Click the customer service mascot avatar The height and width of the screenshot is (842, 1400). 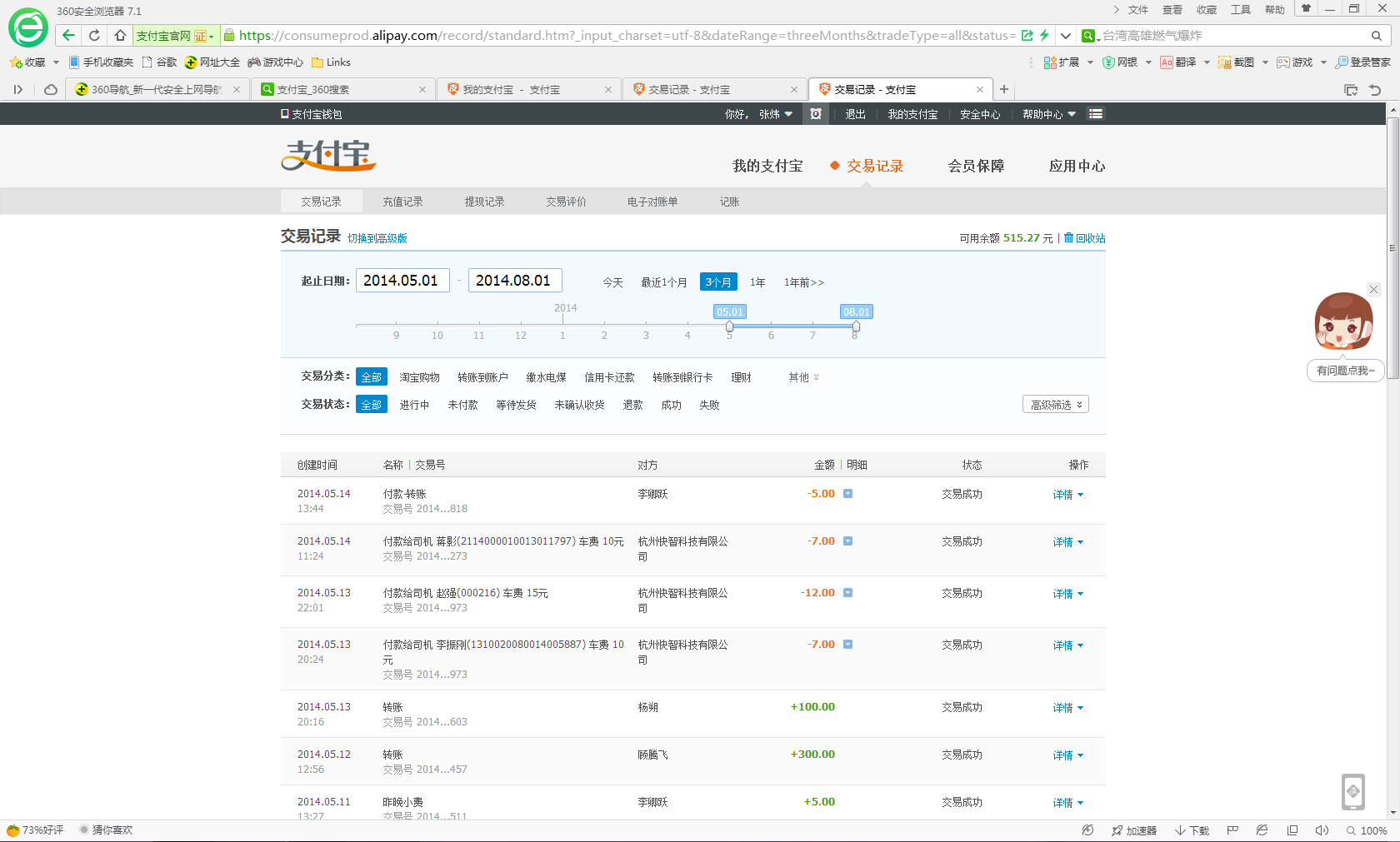click(1343, 321)
